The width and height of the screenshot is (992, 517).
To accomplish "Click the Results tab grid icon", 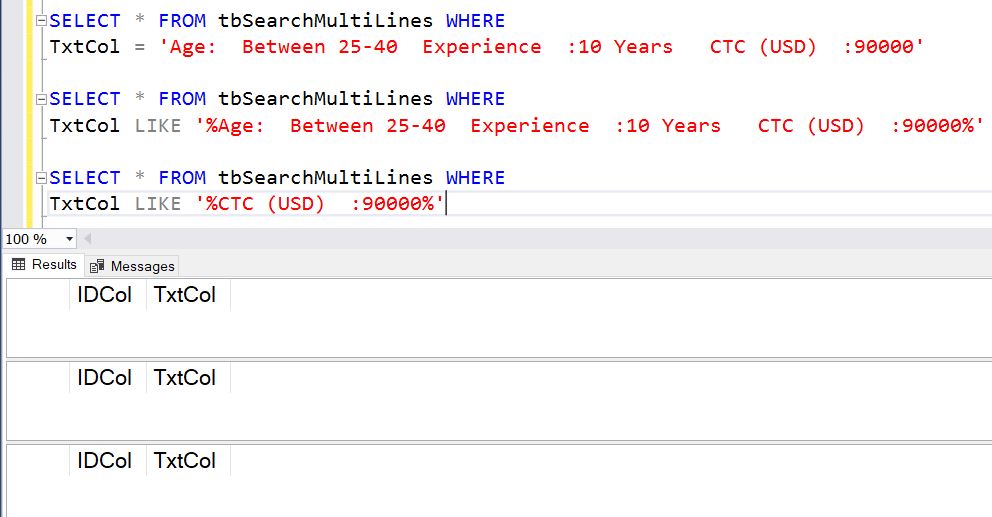I will click(18, 265).
